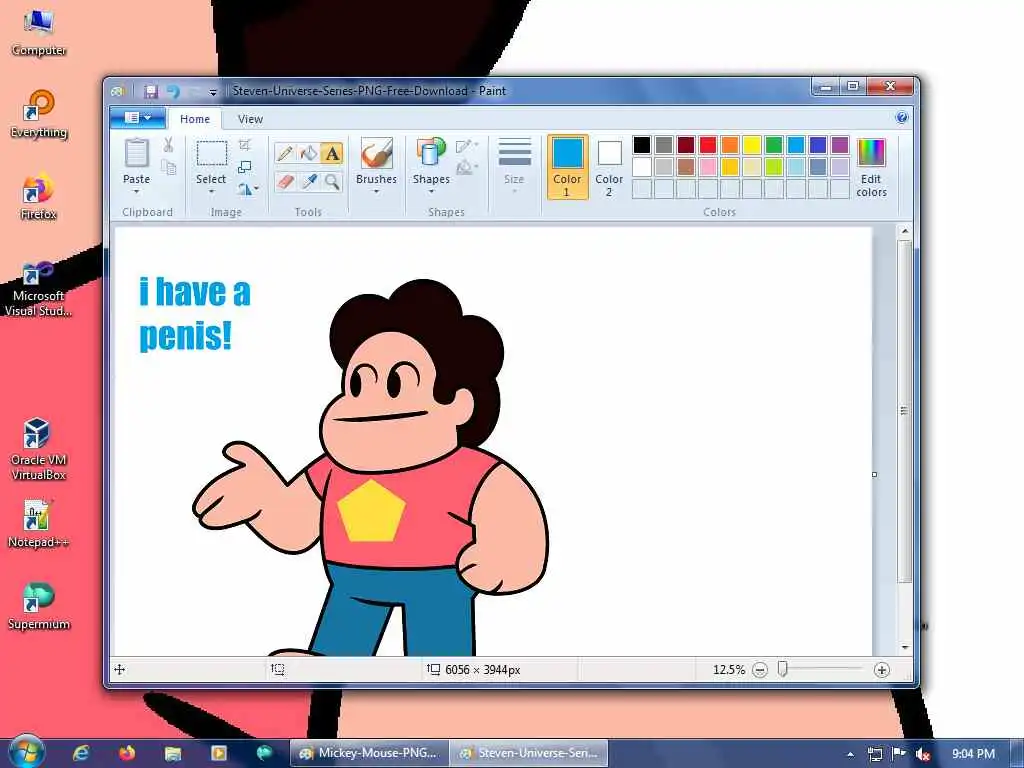Click the Shapes gallery icon
This screenshot has height=768, width=1024.
click(431, 154)
